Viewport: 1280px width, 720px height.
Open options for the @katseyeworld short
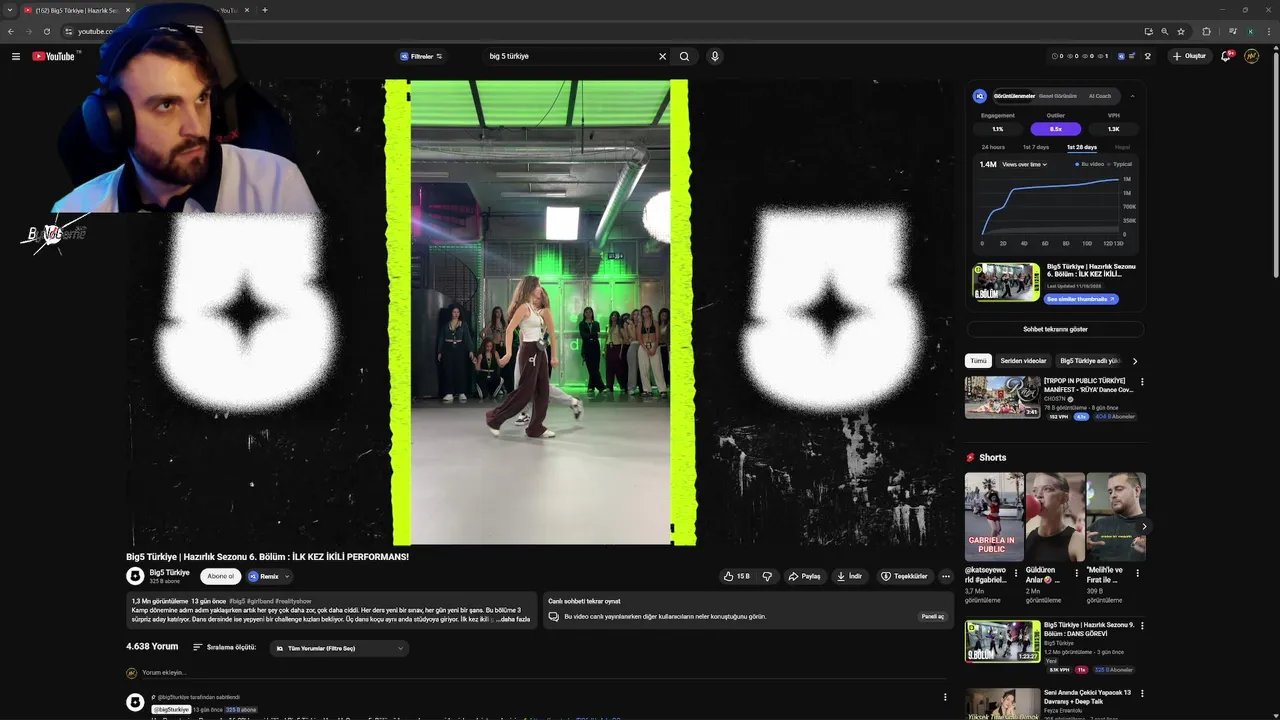pyautogui.click(x=1016, y=574)
